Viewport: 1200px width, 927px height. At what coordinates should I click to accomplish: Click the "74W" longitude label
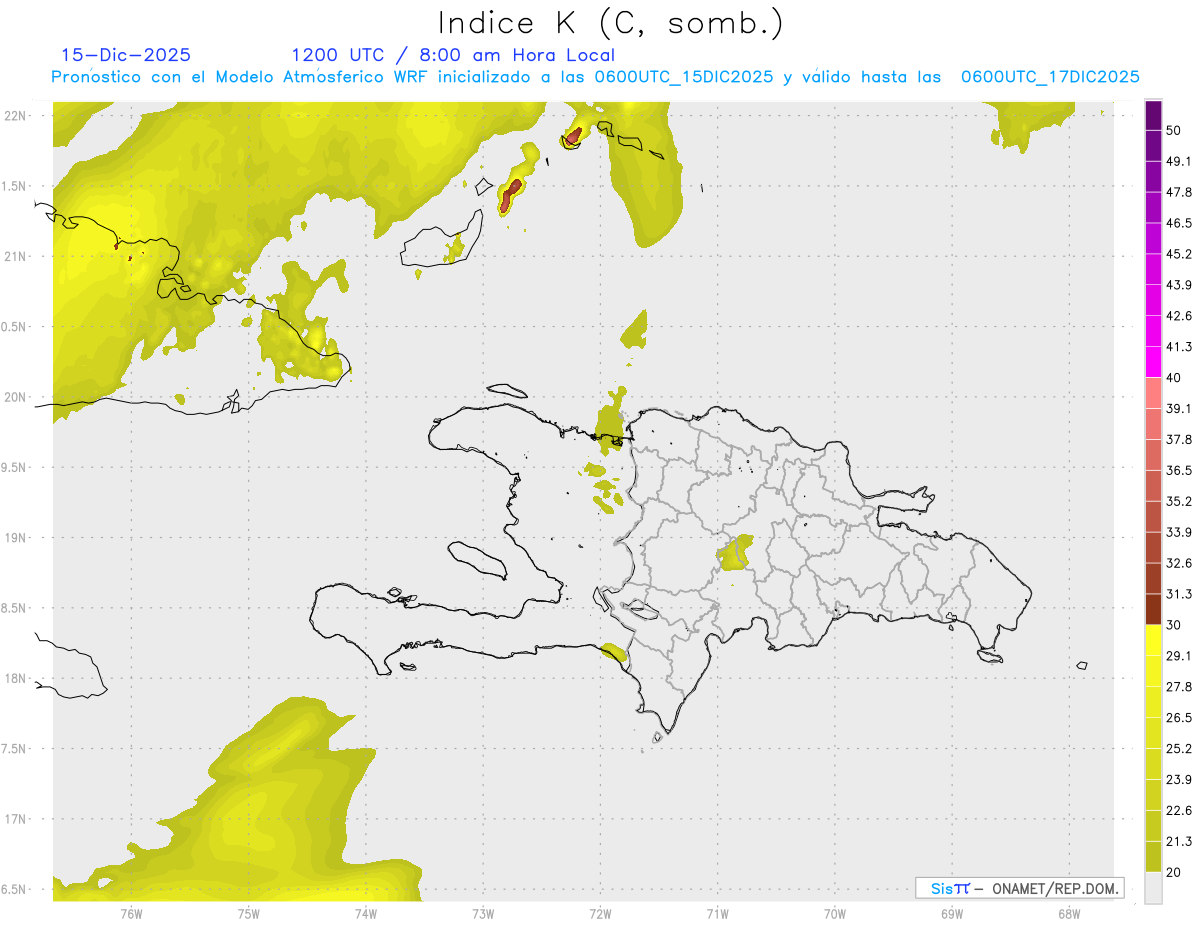[x=365, y=913]
